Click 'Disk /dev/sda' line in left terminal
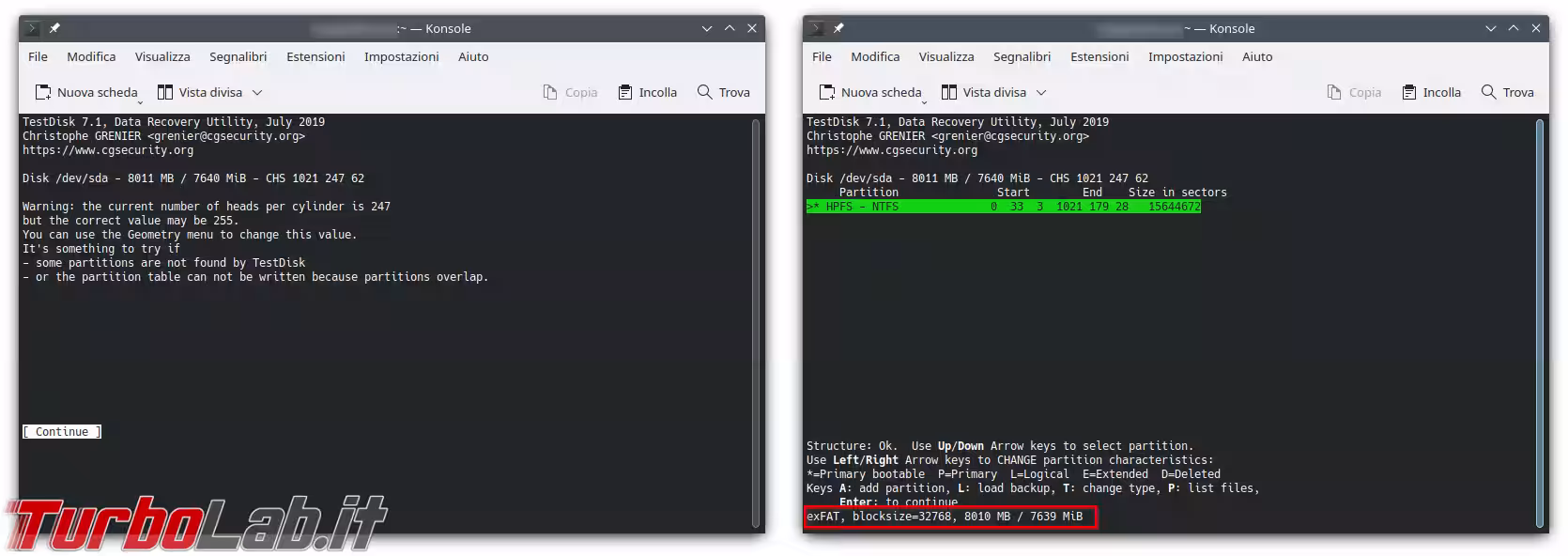The height and width of the screenshot is (556, 1568). pyautogui.click(x=193, y=178)
